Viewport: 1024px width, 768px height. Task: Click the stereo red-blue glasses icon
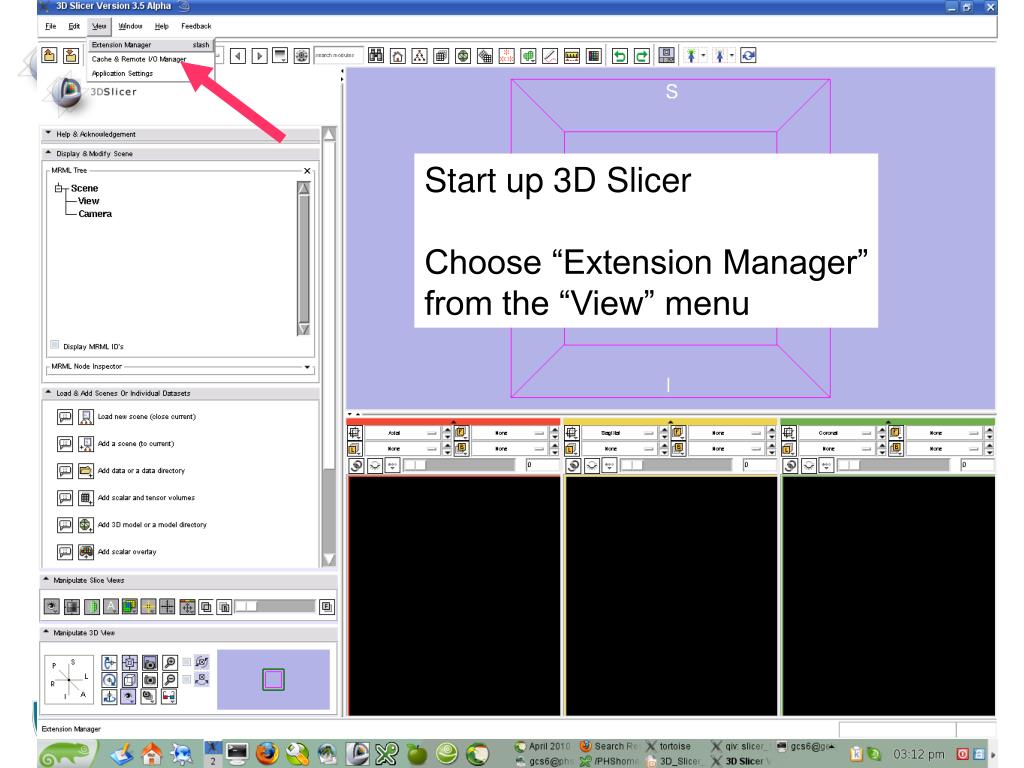point(168,697)
